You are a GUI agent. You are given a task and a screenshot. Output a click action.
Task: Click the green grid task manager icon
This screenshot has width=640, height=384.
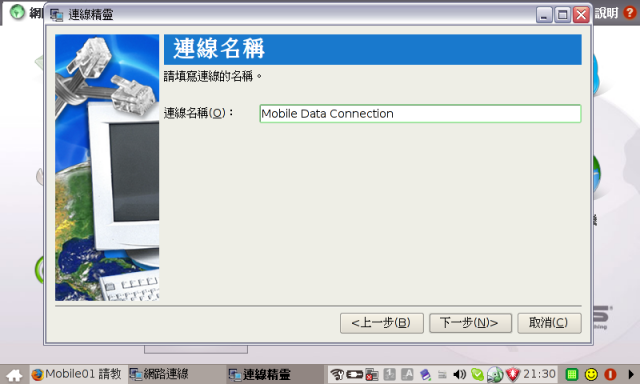[572, 374]
